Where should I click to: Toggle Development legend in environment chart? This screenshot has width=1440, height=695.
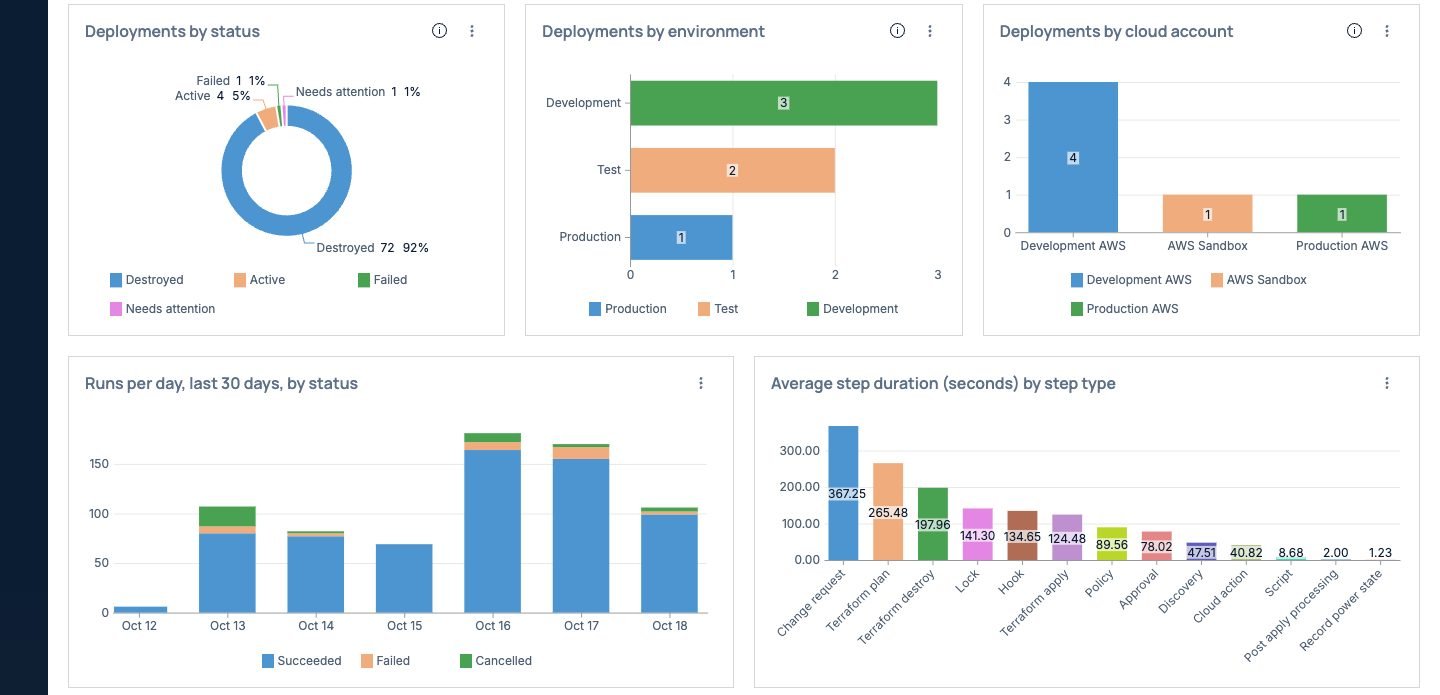tap(852, 309)
